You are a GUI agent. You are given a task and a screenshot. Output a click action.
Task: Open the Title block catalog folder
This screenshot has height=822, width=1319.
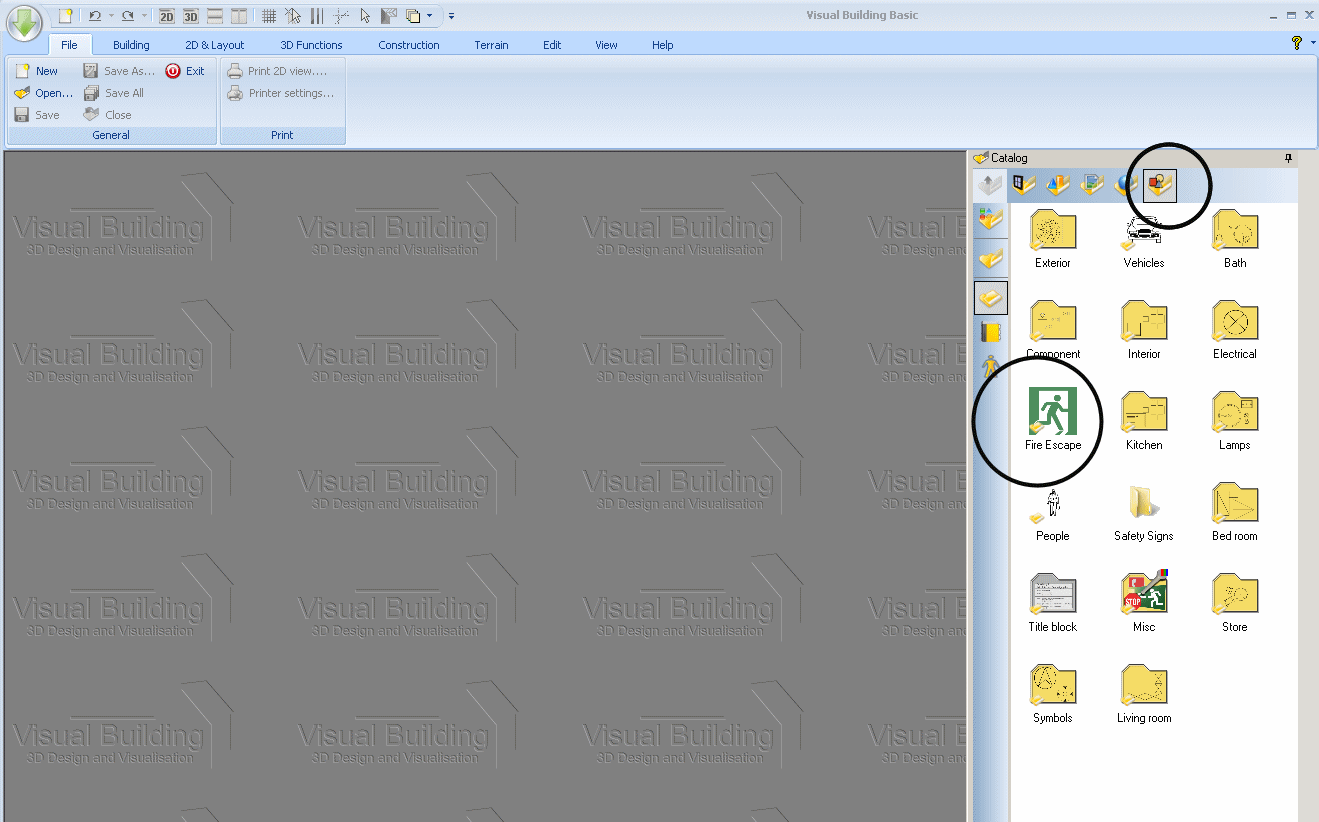(1053, 604)
